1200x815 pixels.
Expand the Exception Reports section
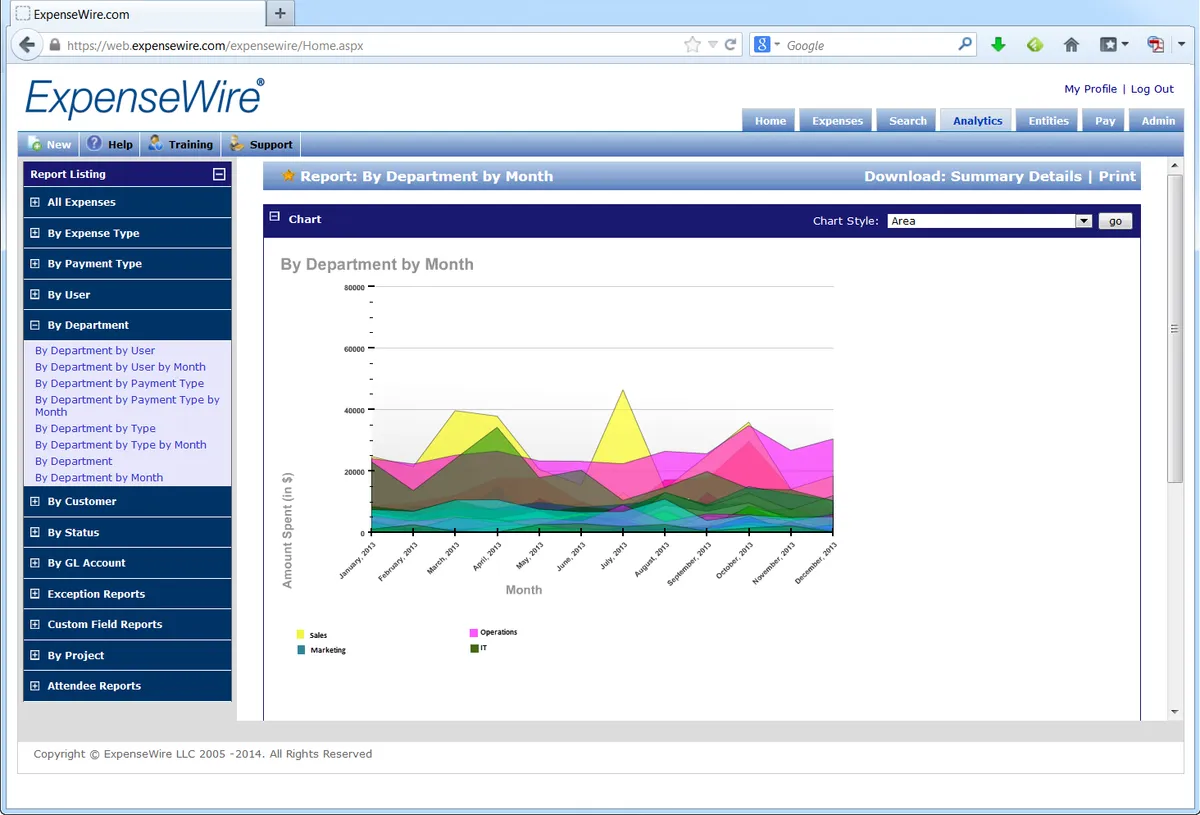[x=35, y=594]
